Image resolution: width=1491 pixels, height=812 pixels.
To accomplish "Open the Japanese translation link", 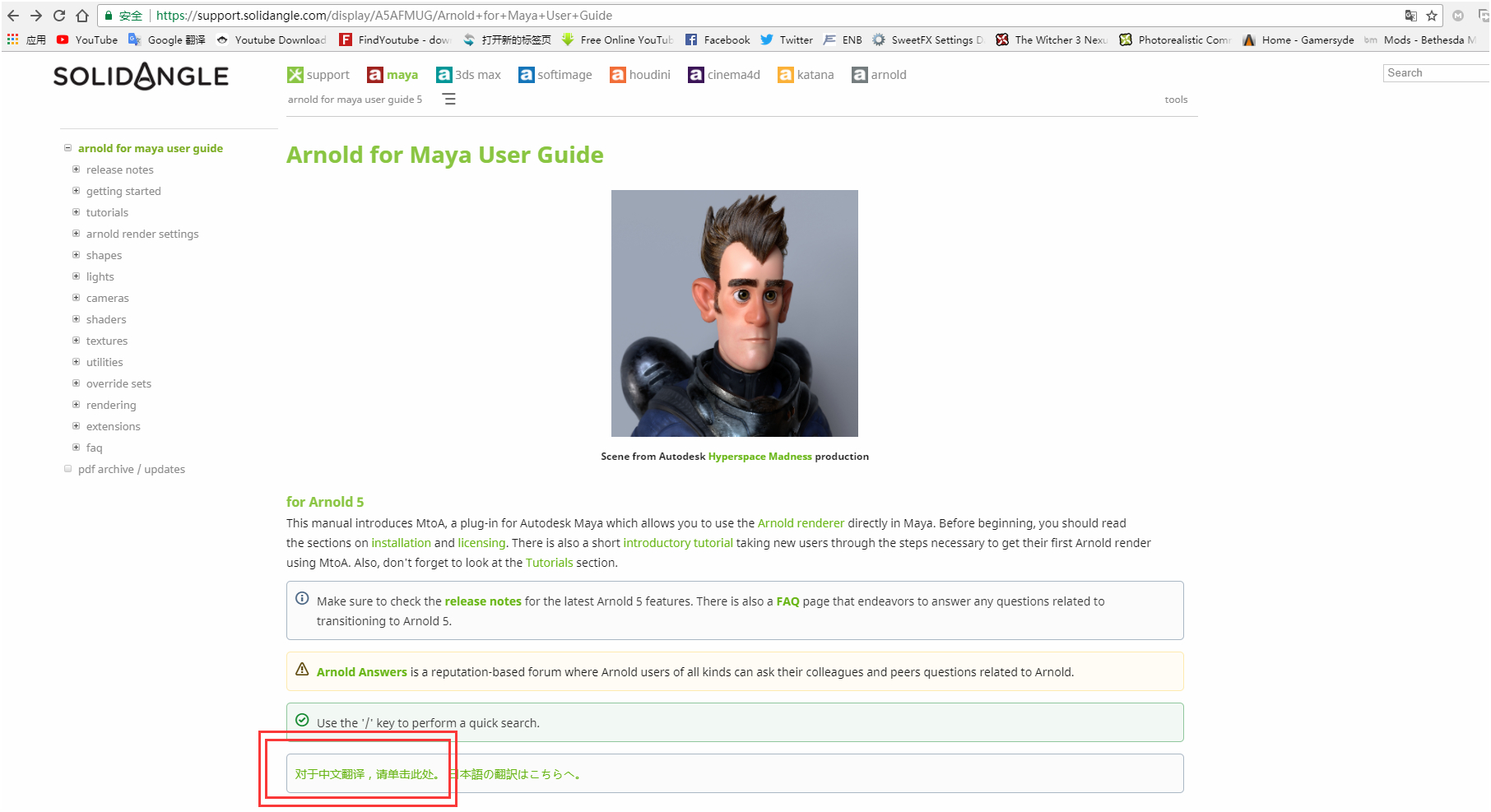I will pyautogui.click(x=515, y=774).
